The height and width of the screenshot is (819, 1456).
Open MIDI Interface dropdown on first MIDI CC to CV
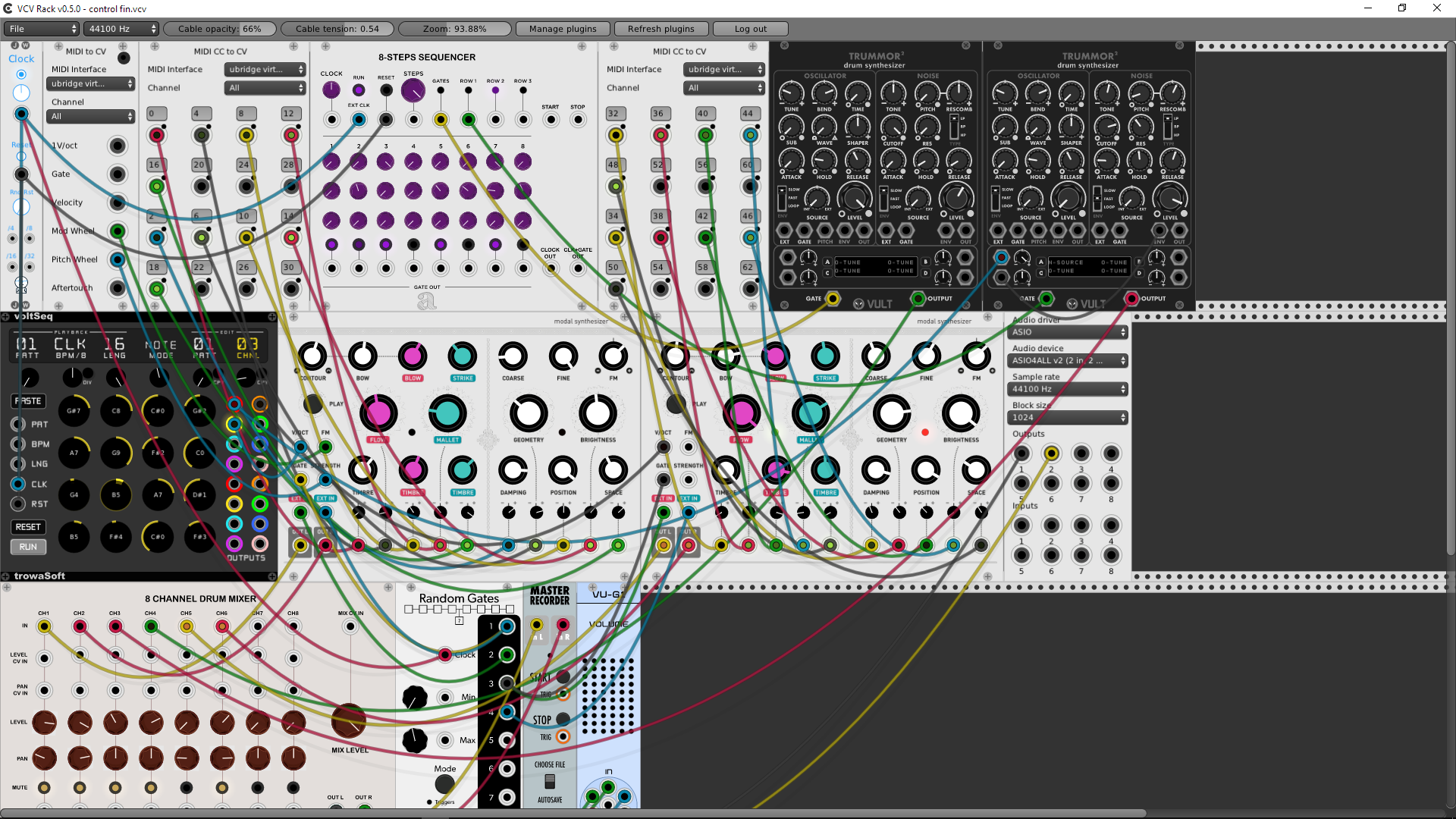click(x=265, y=69)
